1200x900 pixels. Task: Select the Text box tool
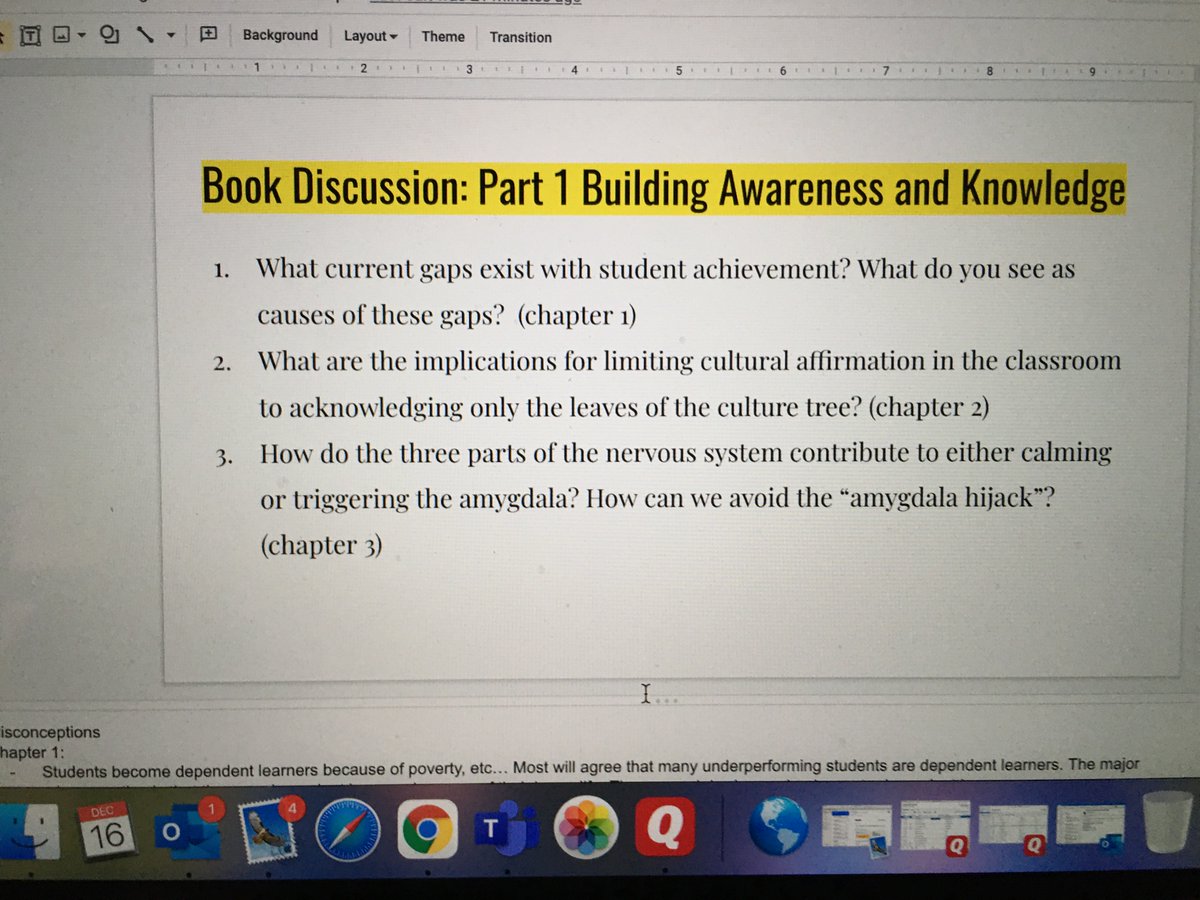pyautogui.click(x=30, y=36)
